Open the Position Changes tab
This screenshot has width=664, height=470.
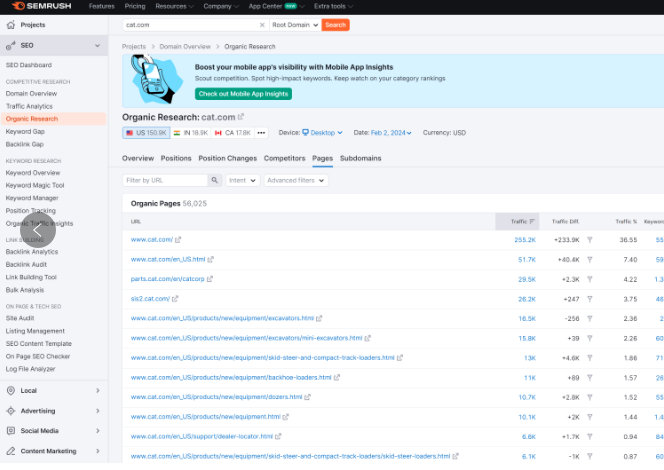click(227, 158)
